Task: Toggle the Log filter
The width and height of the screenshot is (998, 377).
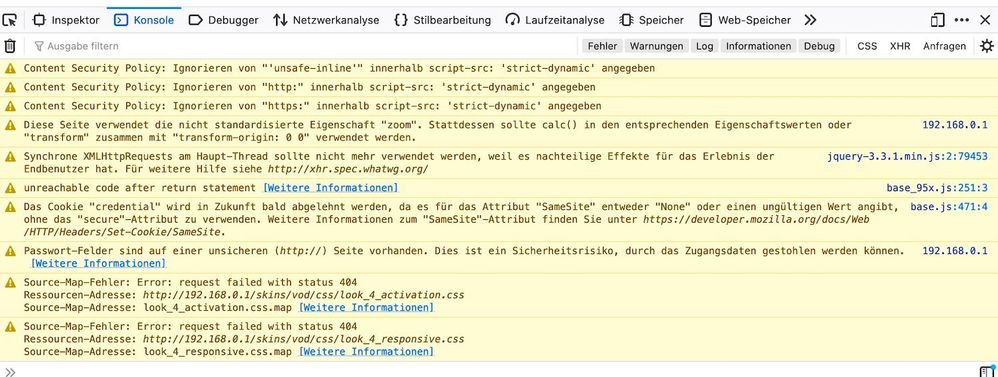Action: pos(704,46)
